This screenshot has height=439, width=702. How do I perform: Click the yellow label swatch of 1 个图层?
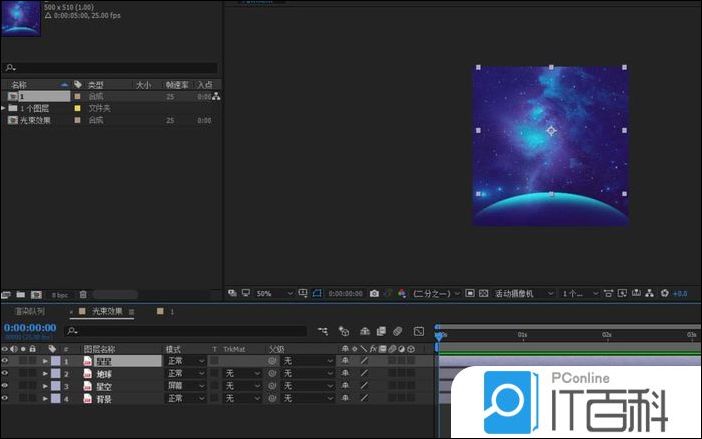[x=78, y=108]
